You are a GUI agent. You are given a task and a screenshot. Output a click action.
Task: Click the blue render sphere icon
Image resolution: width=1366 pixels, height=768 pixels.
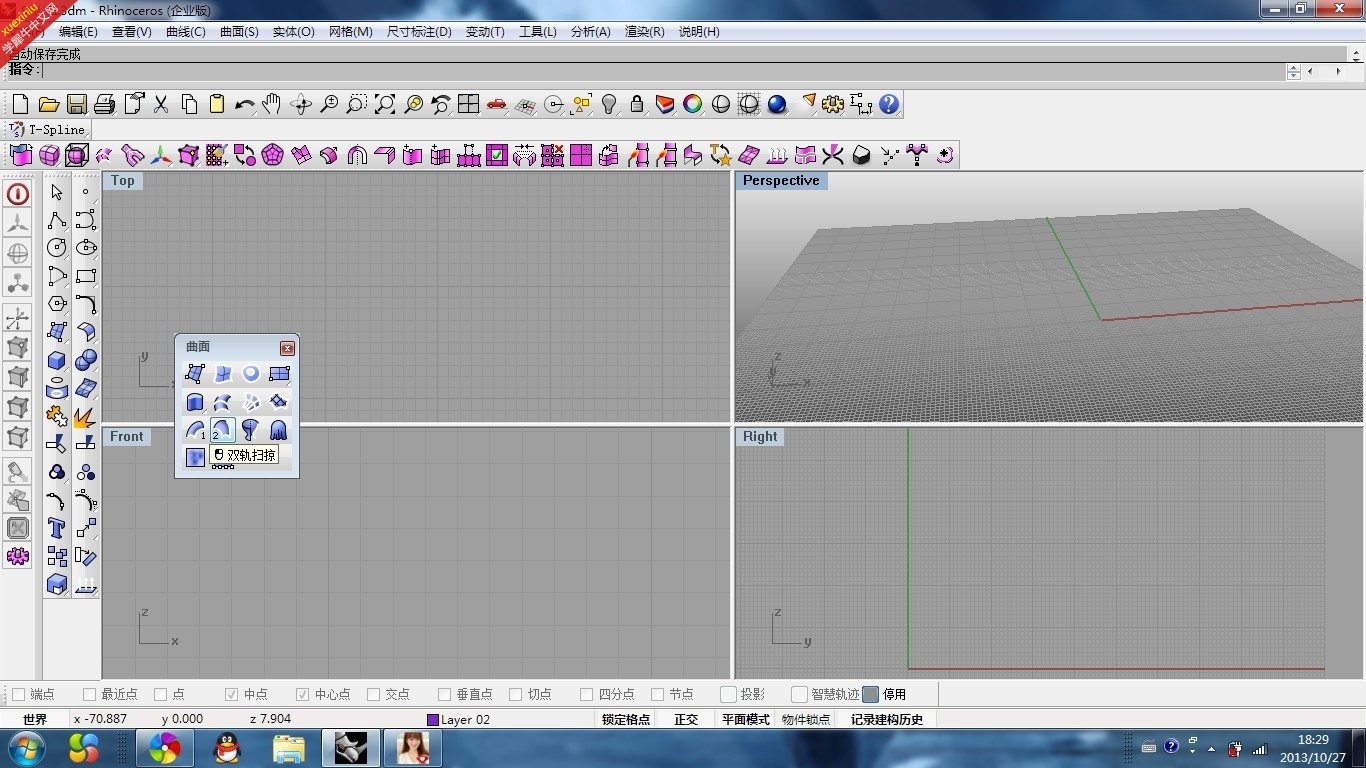pyautogui.click(x=777, y=104)
